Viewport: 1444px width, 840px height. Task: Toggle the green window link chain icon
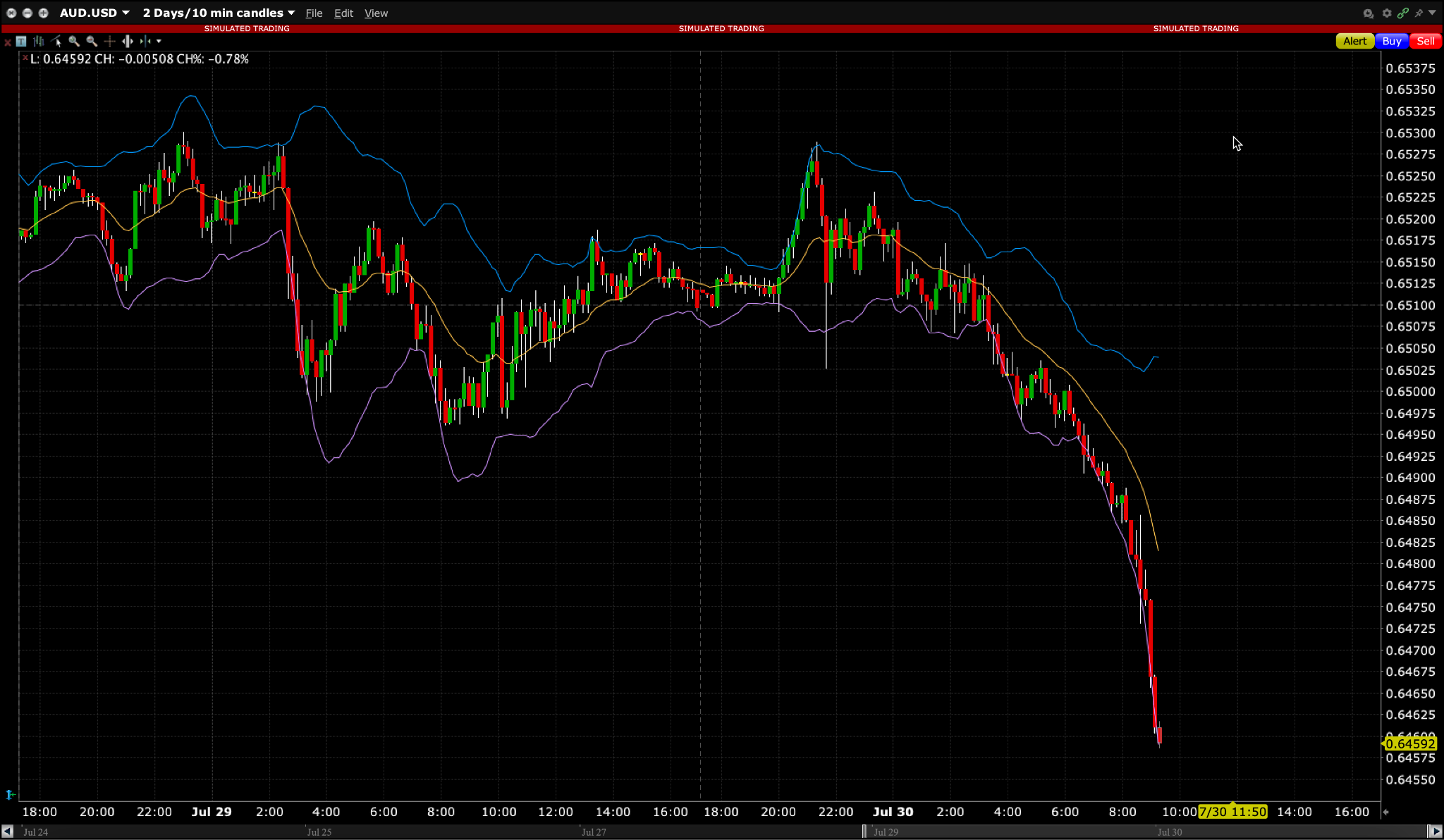coord(1402,13)
